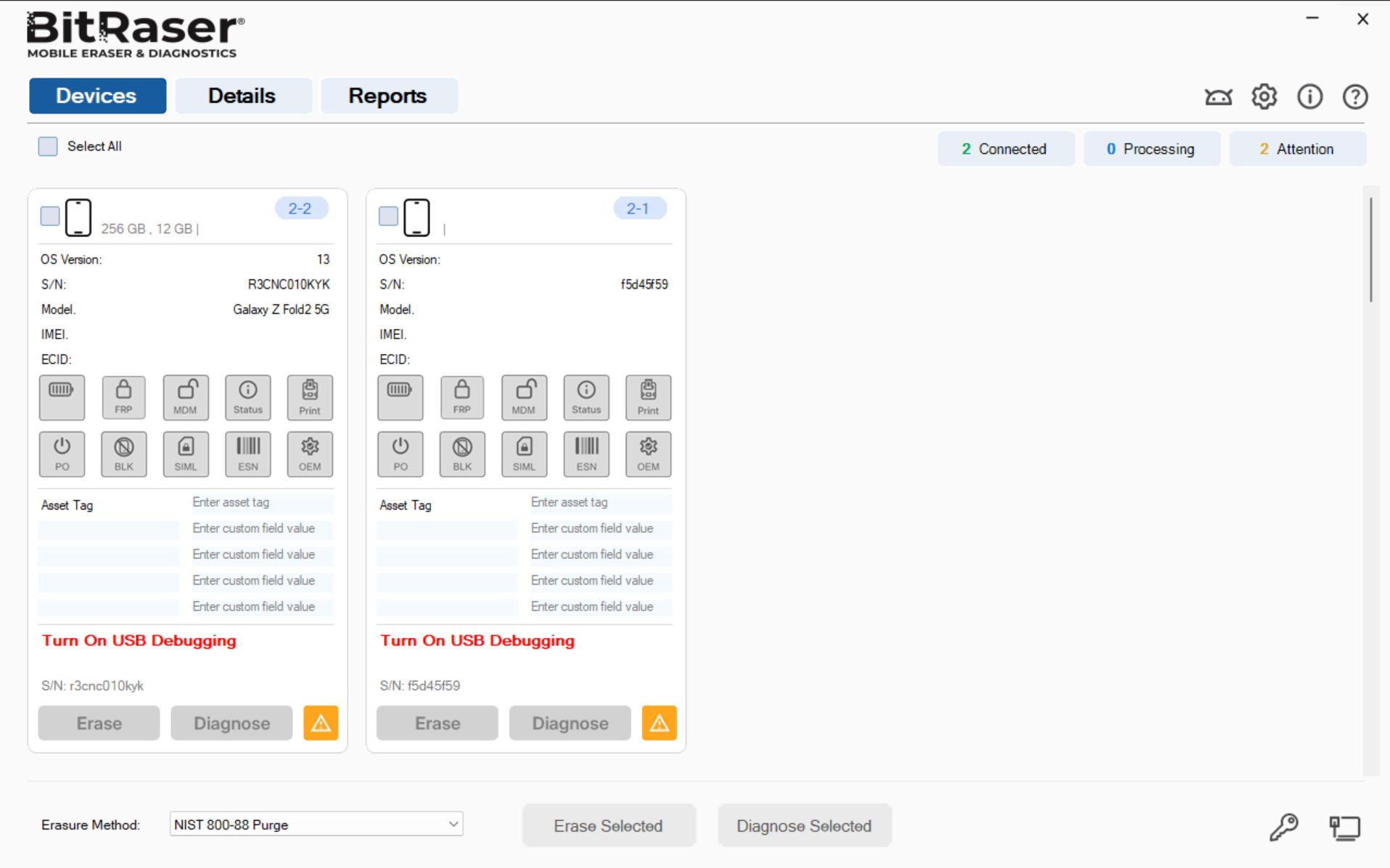Click phone icon on the 2-1 device card
This screenshot has height=868, width=1390.
[417, 218]
